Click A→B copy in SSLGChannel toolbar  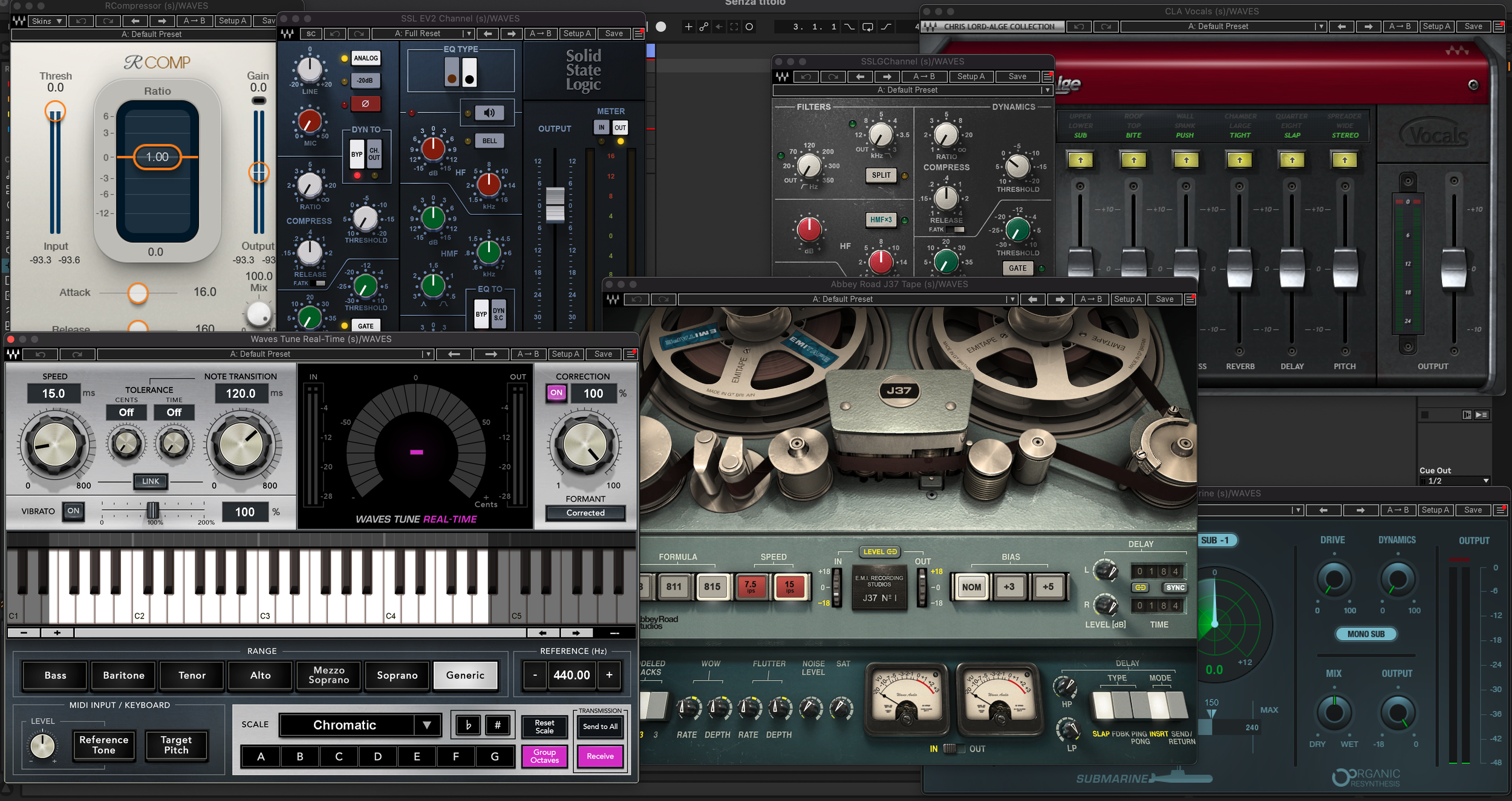[924, 77]
